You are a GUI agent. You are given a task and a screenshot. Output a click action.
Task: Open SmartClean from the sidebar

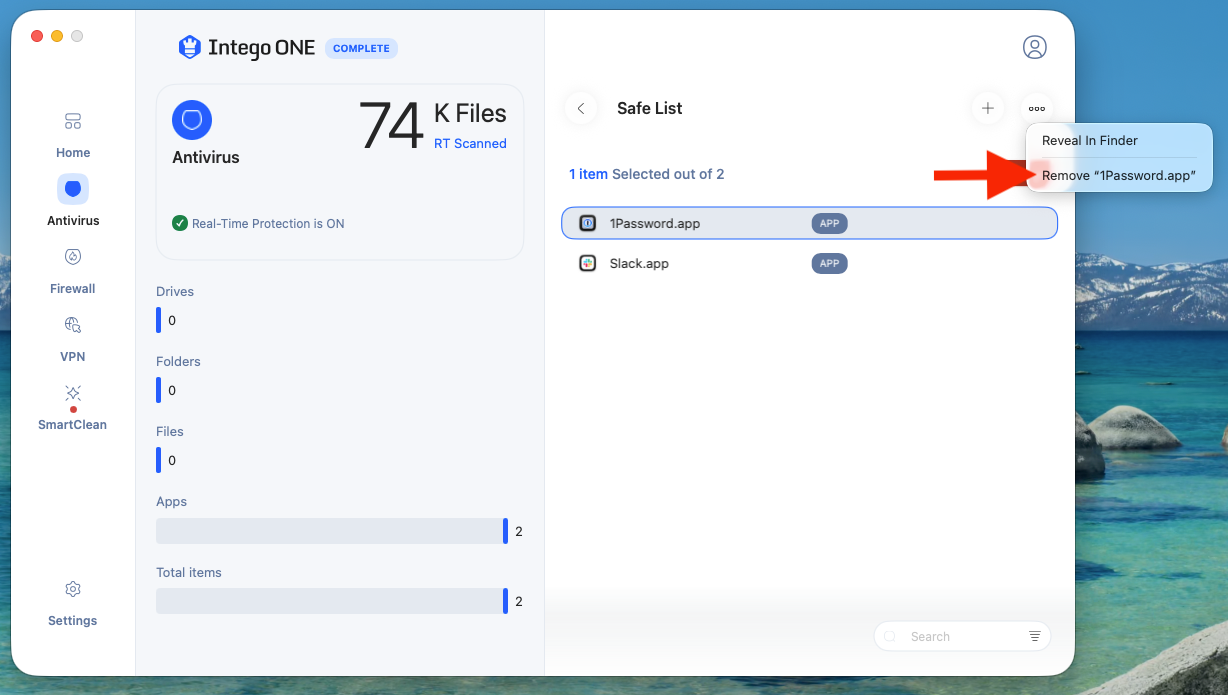click(x=73, y=407)
